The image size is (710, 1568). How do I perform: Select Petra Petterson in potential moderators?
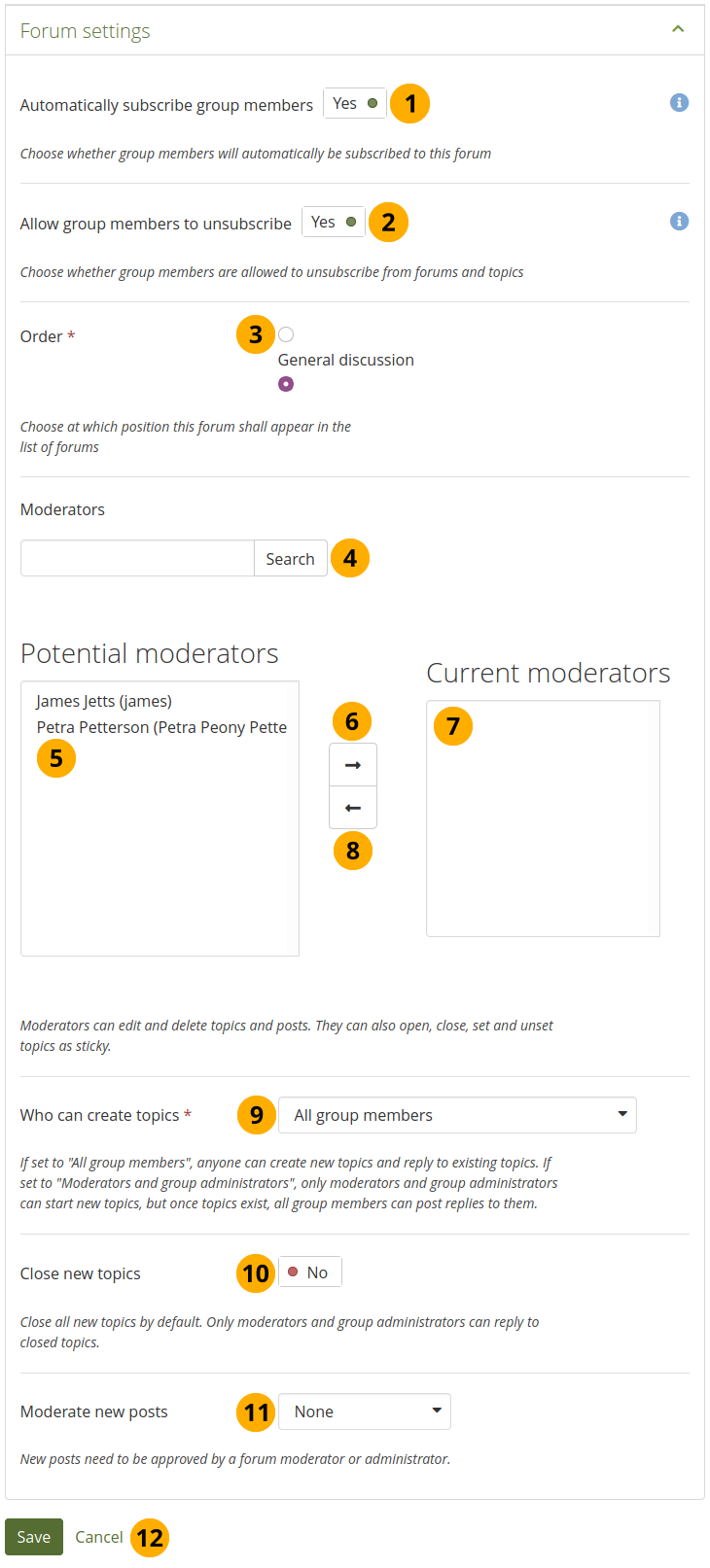click(161, 727)
